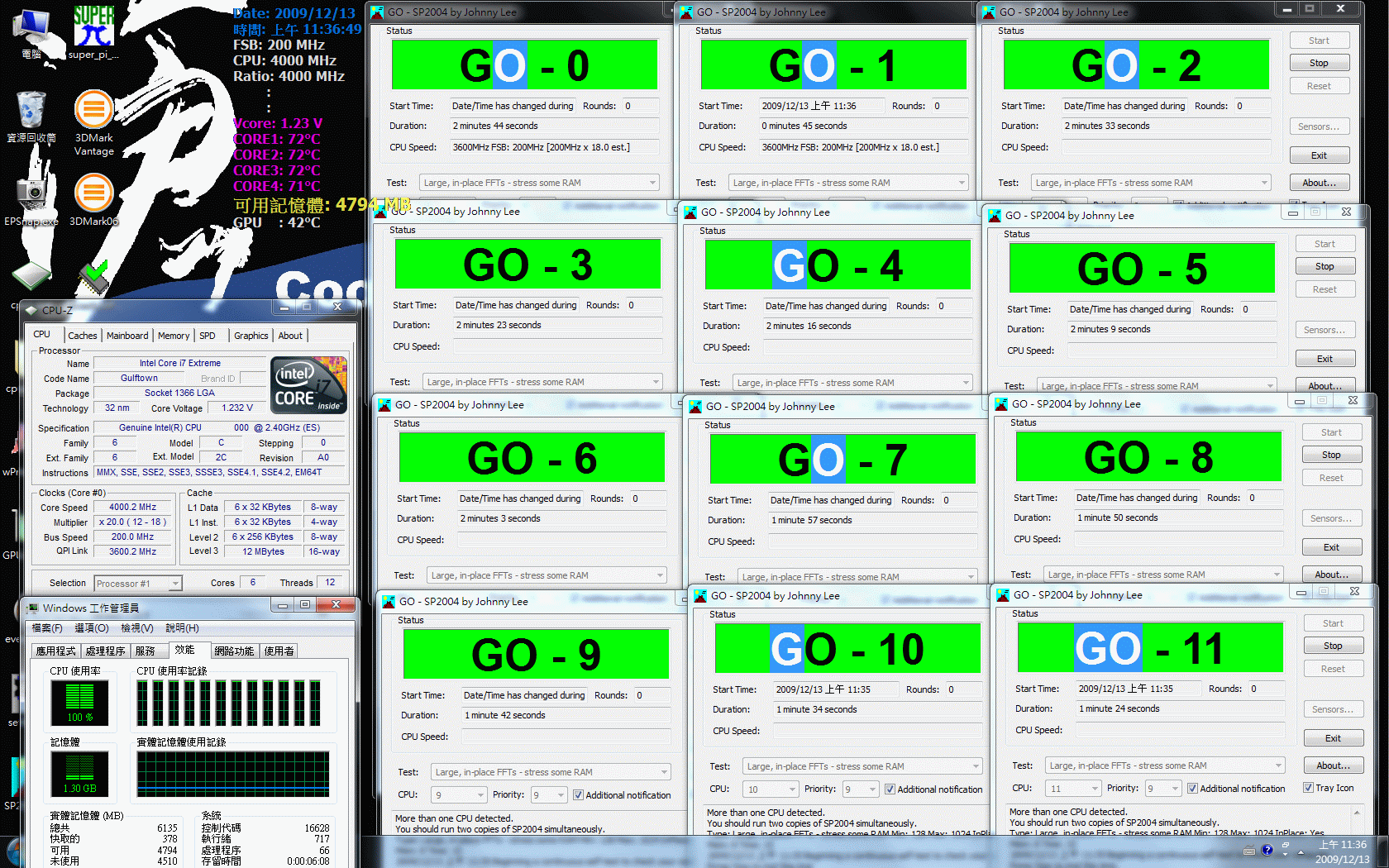Open the 處理程序 tab in Task Manager
The width and height of the screenshot is (1389, 868).
[105, 651]
